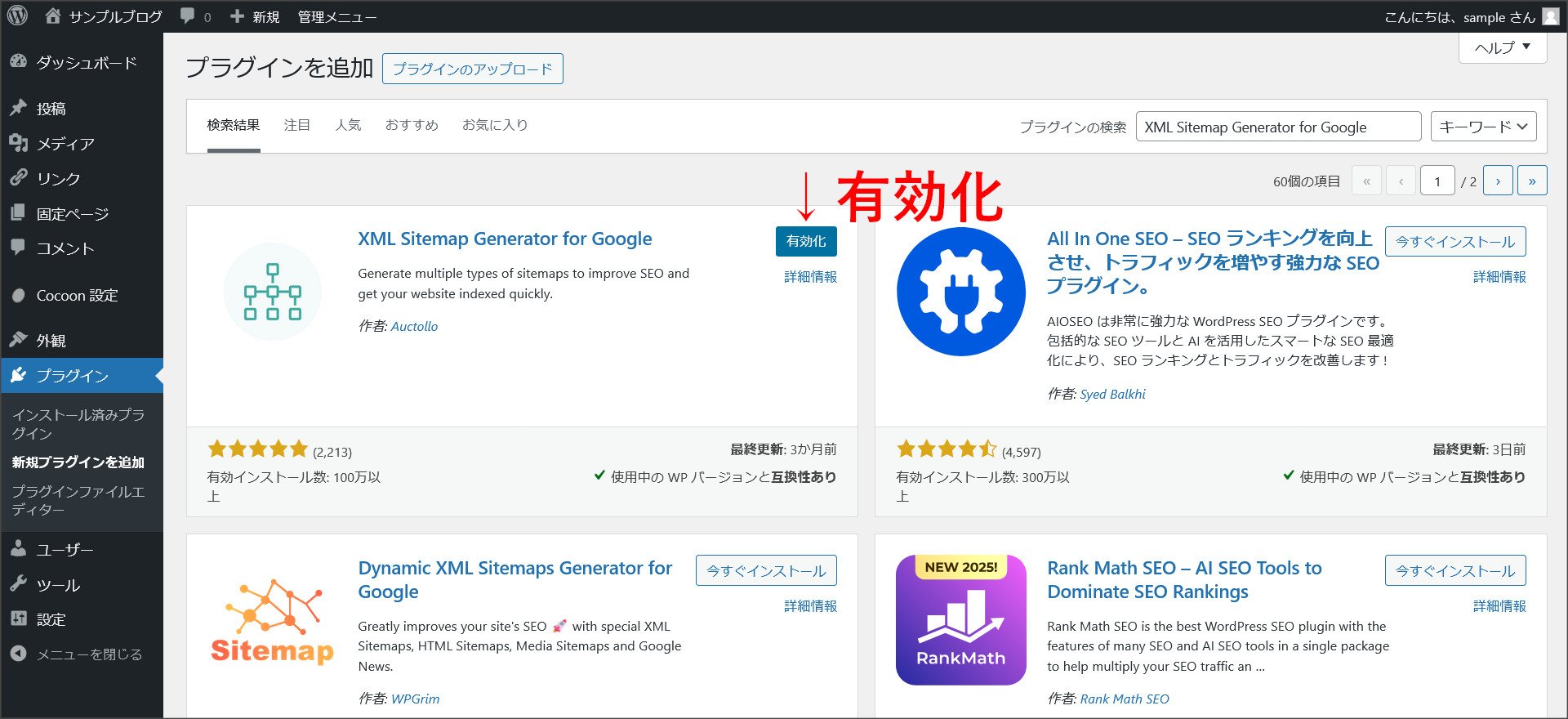Open 管理メニュー in the admin bar
1568x719 pixels.
pos(336,16)
